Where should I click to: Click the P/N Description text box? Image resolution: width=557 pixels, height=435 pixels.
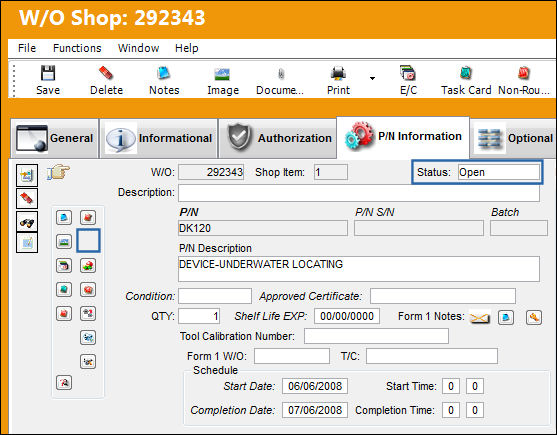pyautogui.click(x=359, y=269)
